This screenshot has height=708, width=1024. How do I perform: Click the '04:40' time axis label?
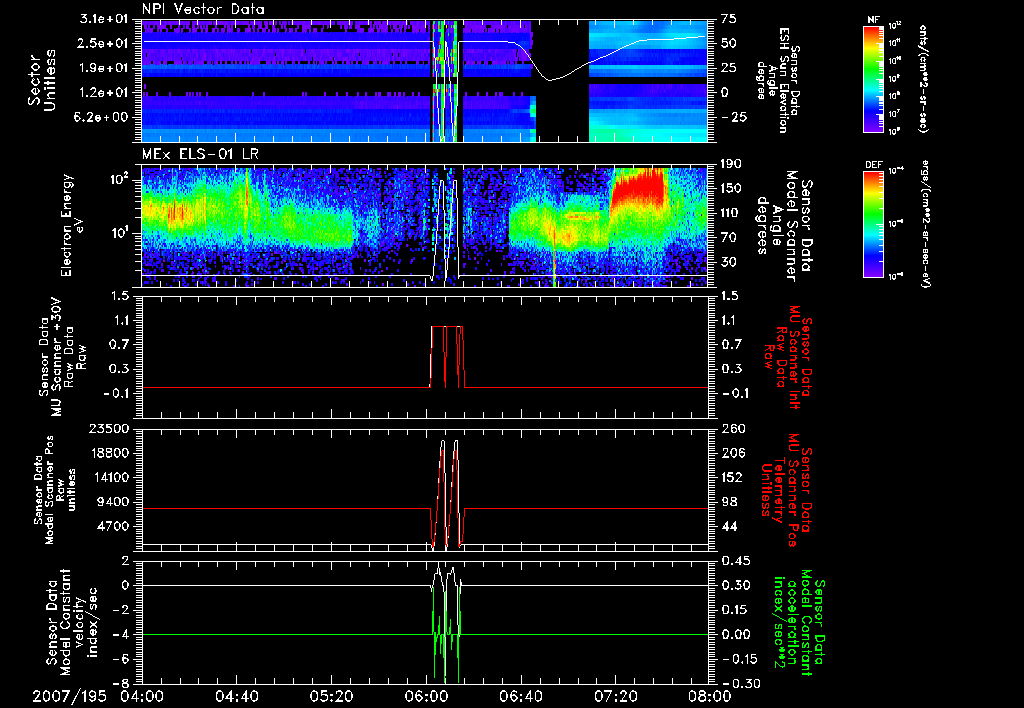[x=237, y=697]
